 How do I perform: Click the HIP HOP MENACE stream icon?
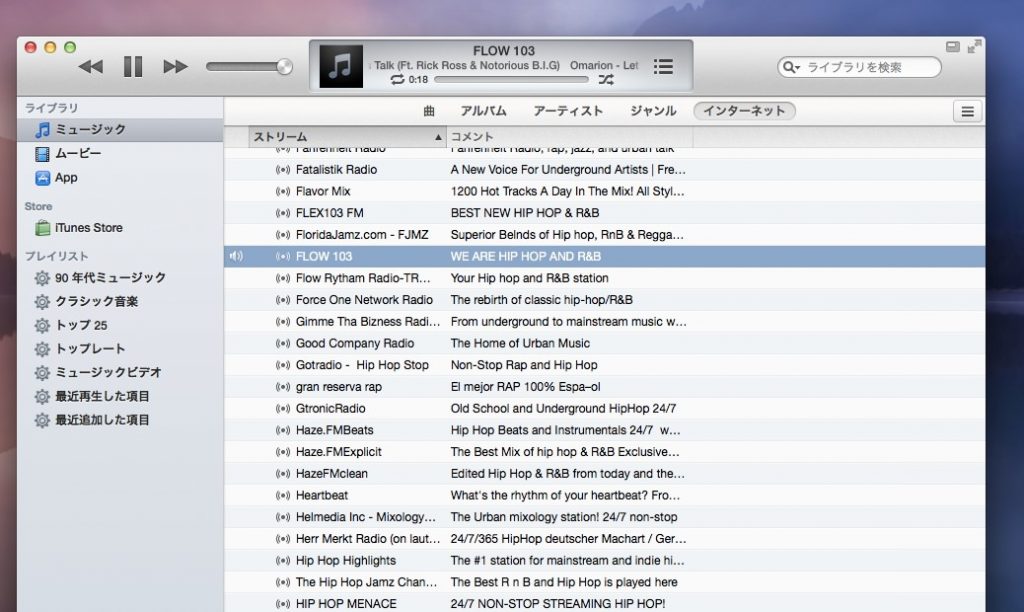coord(283,604)
